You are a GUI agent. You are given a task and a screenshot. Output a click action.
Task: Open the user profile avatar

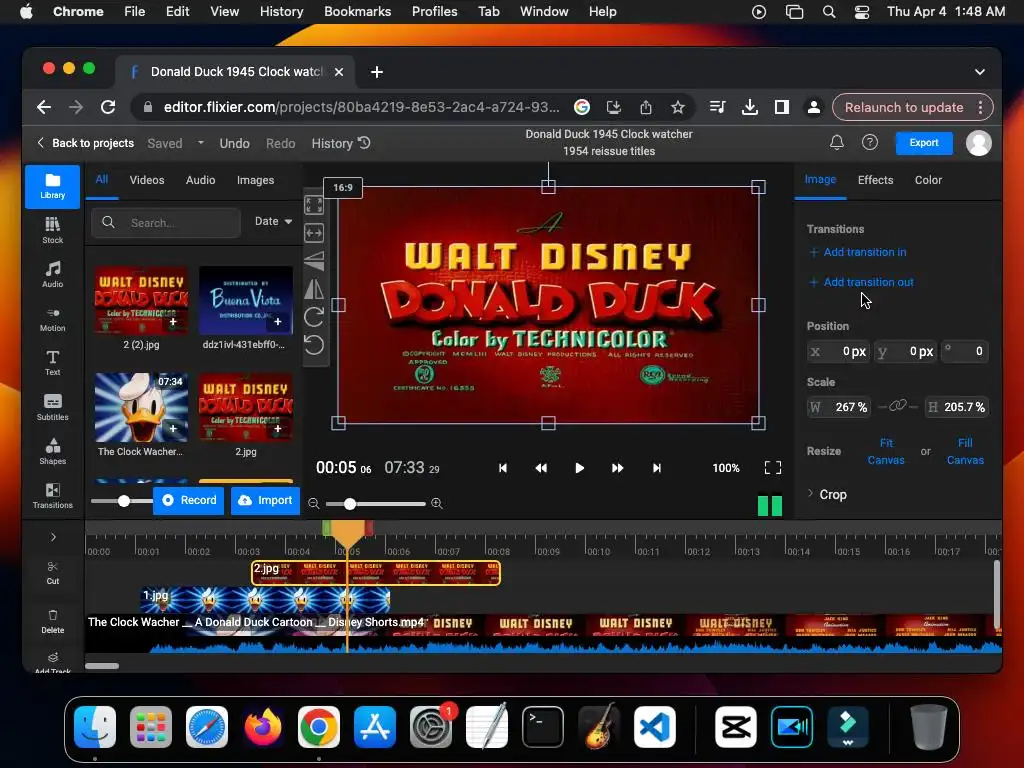click(x=978, y=143)
